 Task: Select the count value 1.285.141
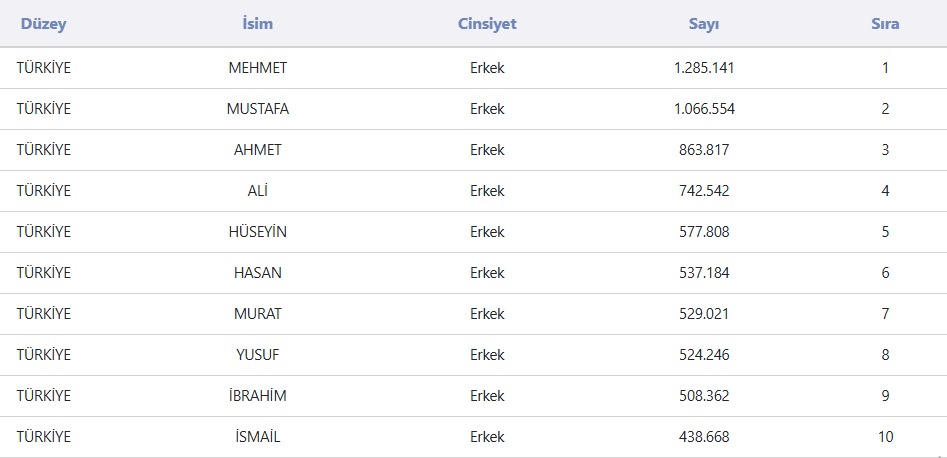coord(704,68)
